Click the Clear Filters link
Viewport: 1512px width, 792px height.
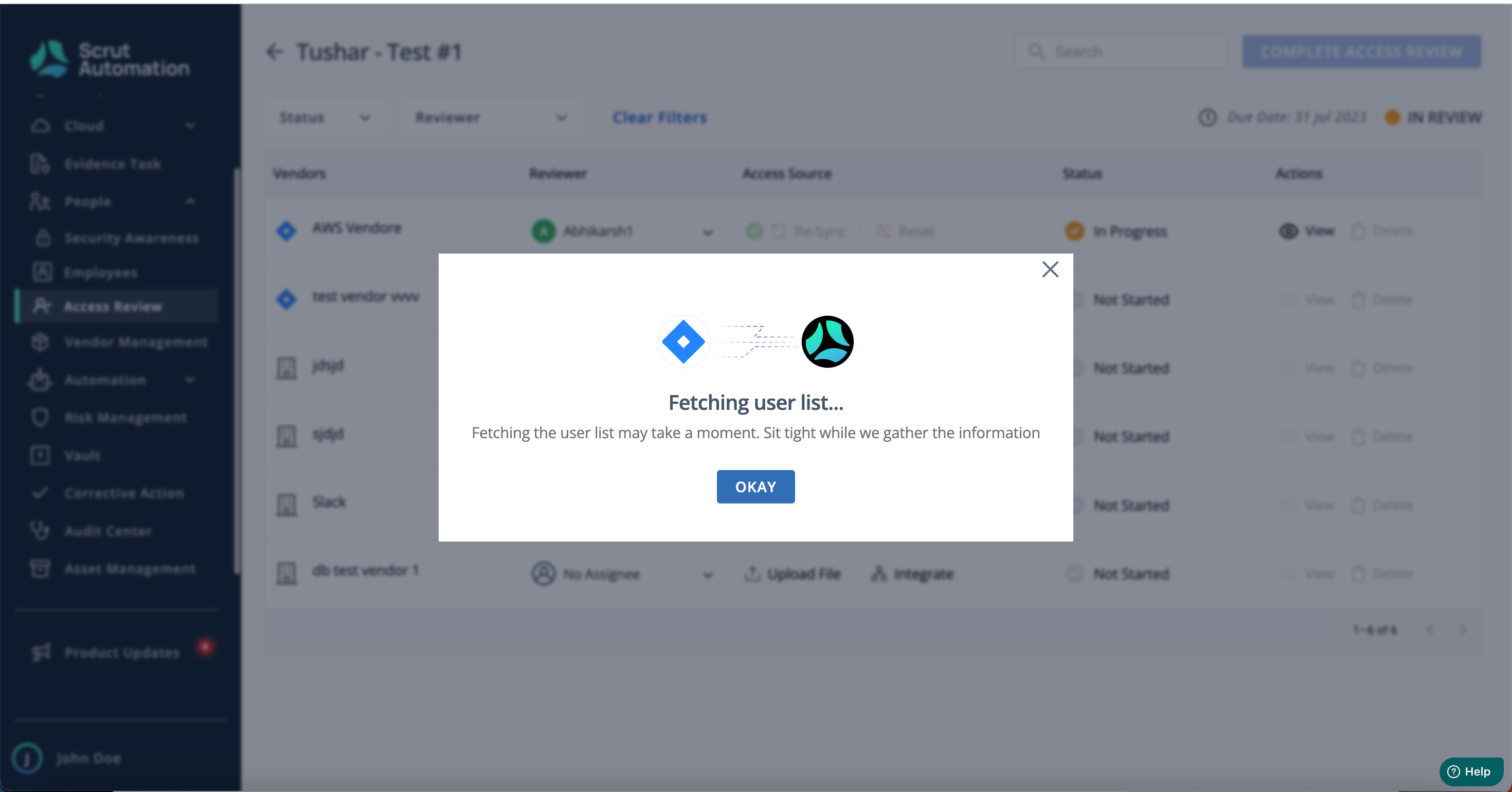(660, 117)
